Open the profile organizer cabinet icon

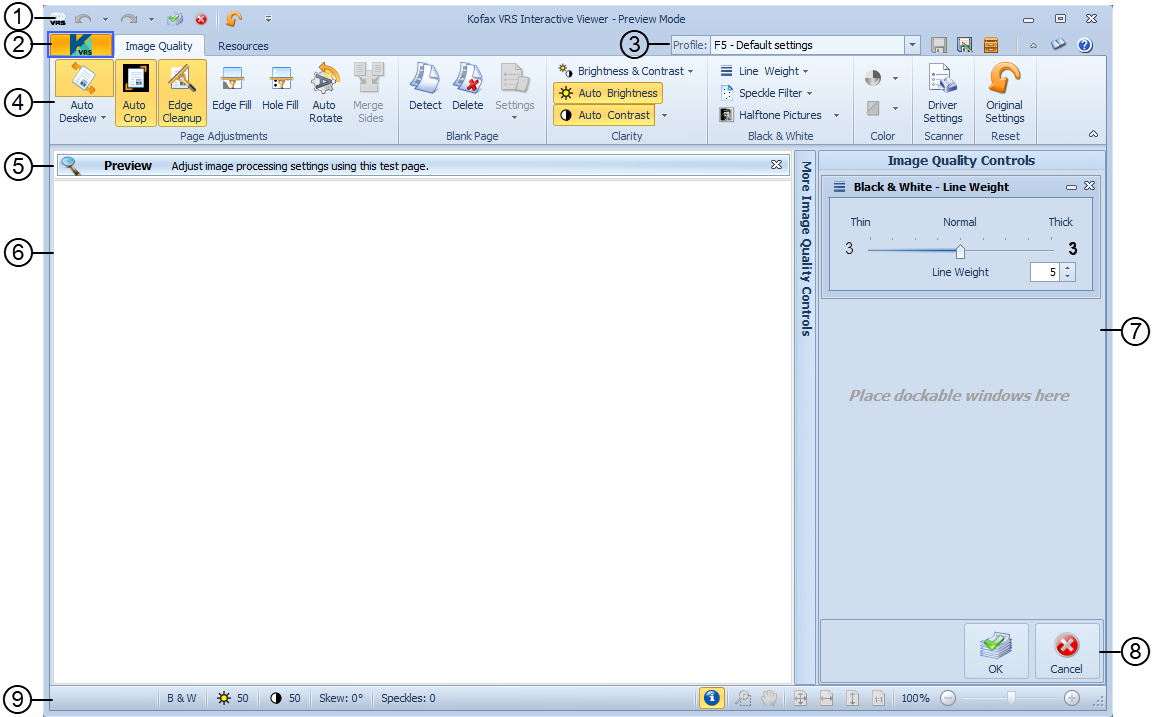[991, 45]
